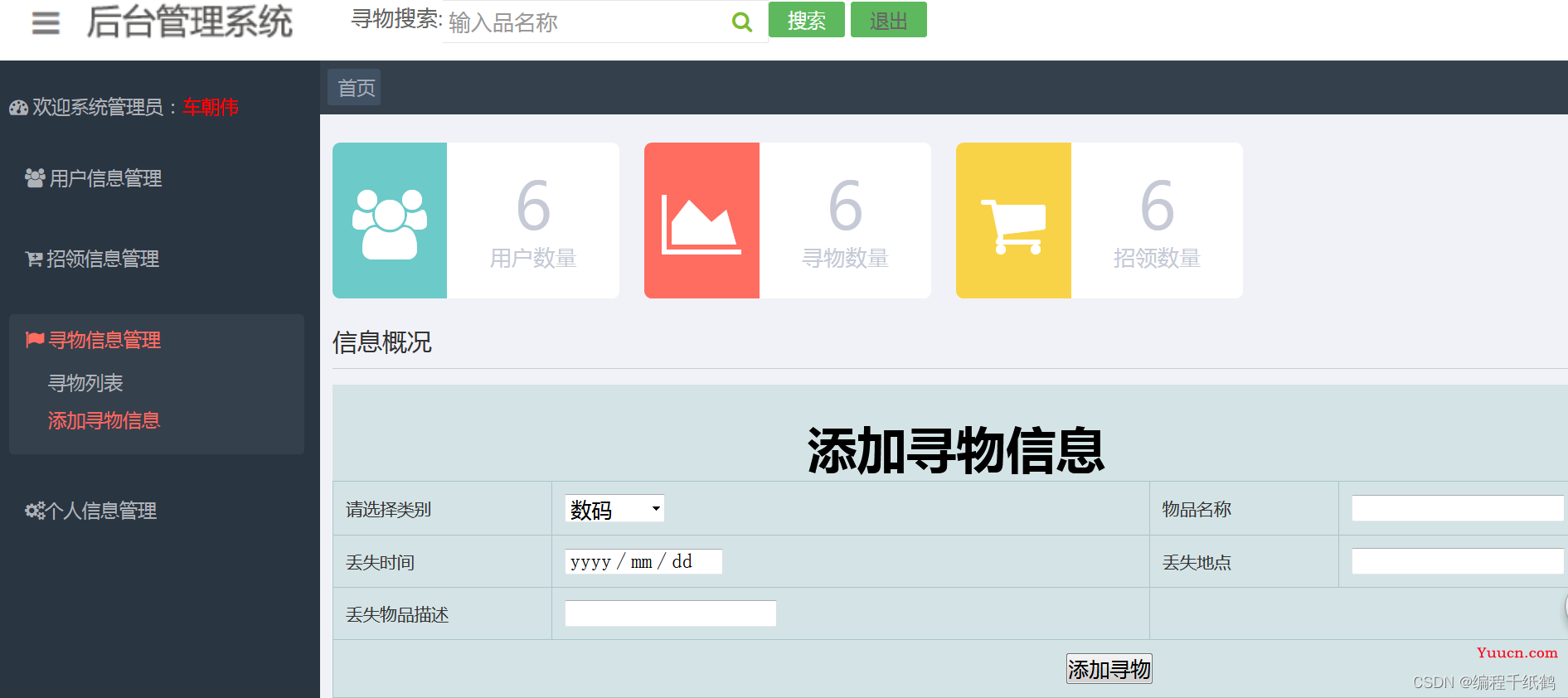The width and height of the screenshot is (1568, 698).
Task: Collapse 寻物信息管理 menu
Action: (x=104, y=340)
